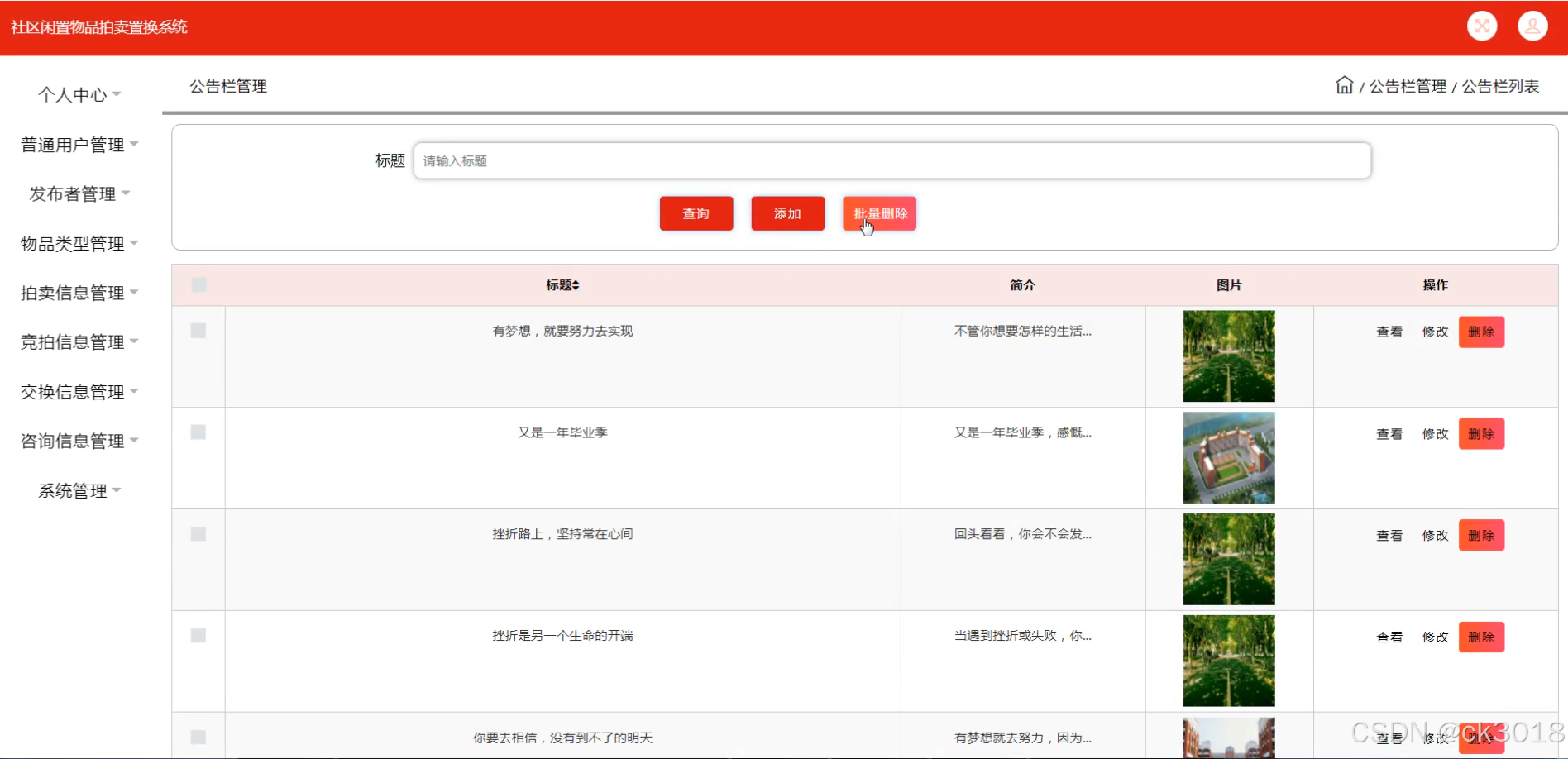Click the 图片 column header
Image resolution: width=1568 pixels, height=759 pixels.
[x=1229, y=285]
